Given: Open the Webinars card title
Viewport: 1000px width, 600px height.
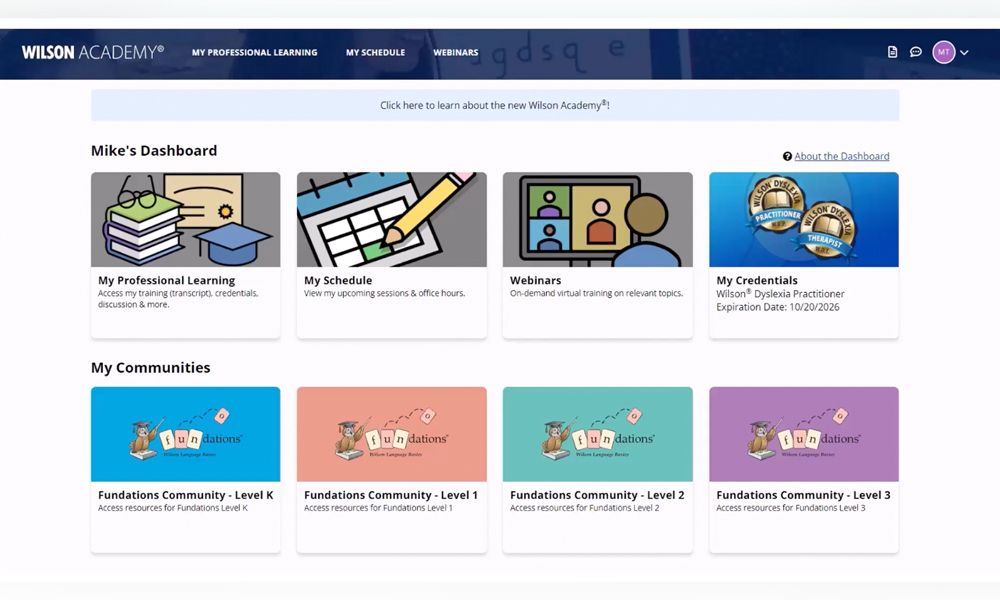Looking at the screenshot, I should (x=536, y=280).
